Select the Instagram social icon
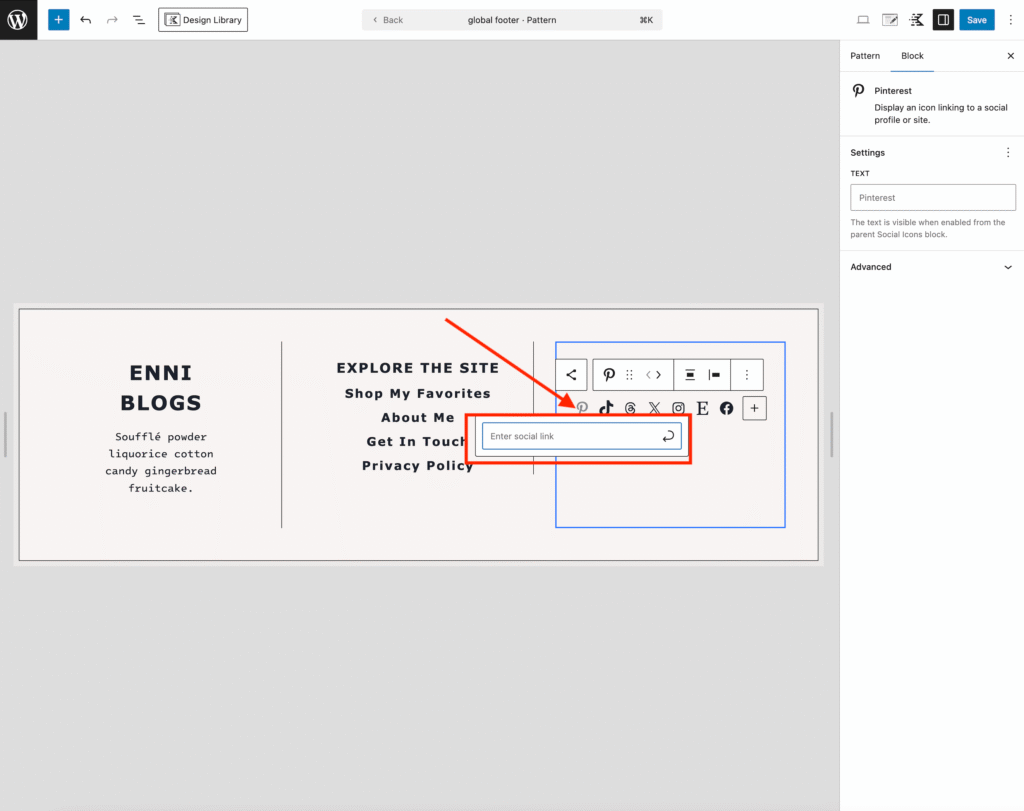Viewport: 1024px width, 811px height. 678,408
